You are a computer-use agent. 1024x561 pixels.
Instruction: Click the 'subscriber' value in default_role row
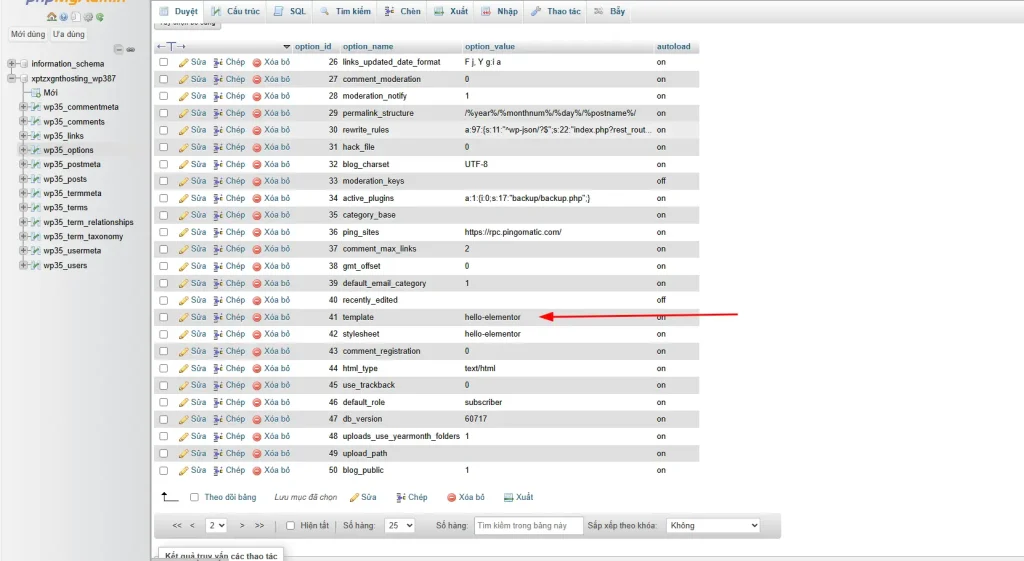point(483,402)
